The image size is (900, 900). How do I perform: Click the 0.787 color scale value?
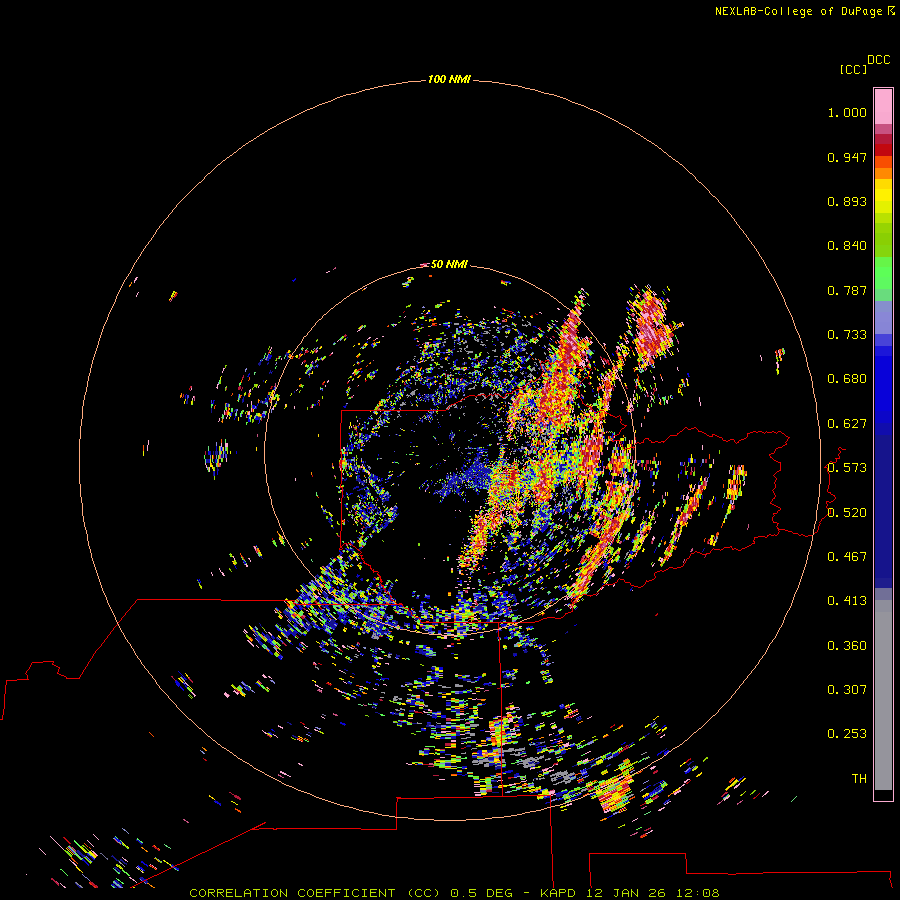click(x=847, y=290)
